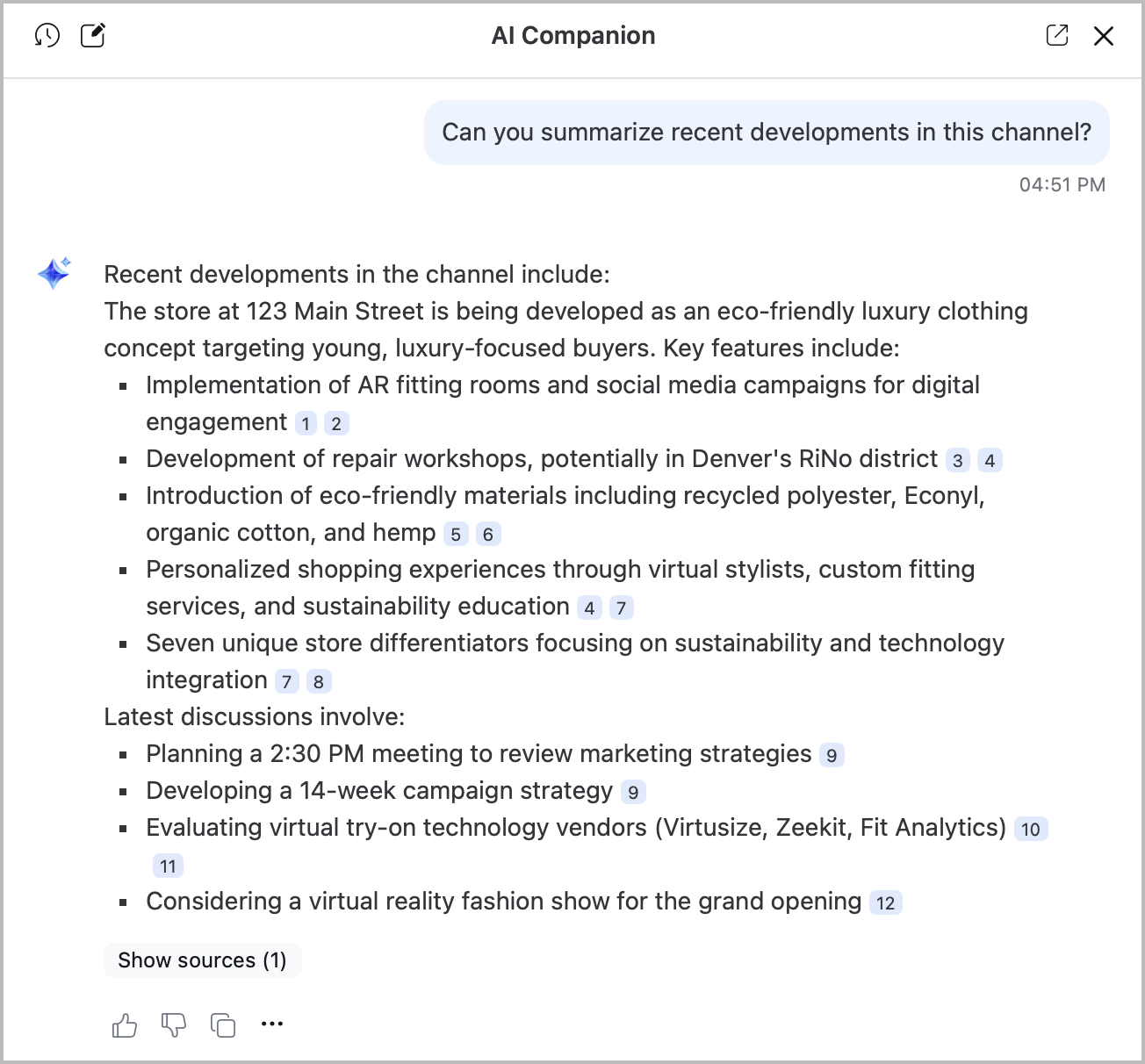Give a thumbs down to the response
1145x1064 pixels.
[x=173, y=1024]
